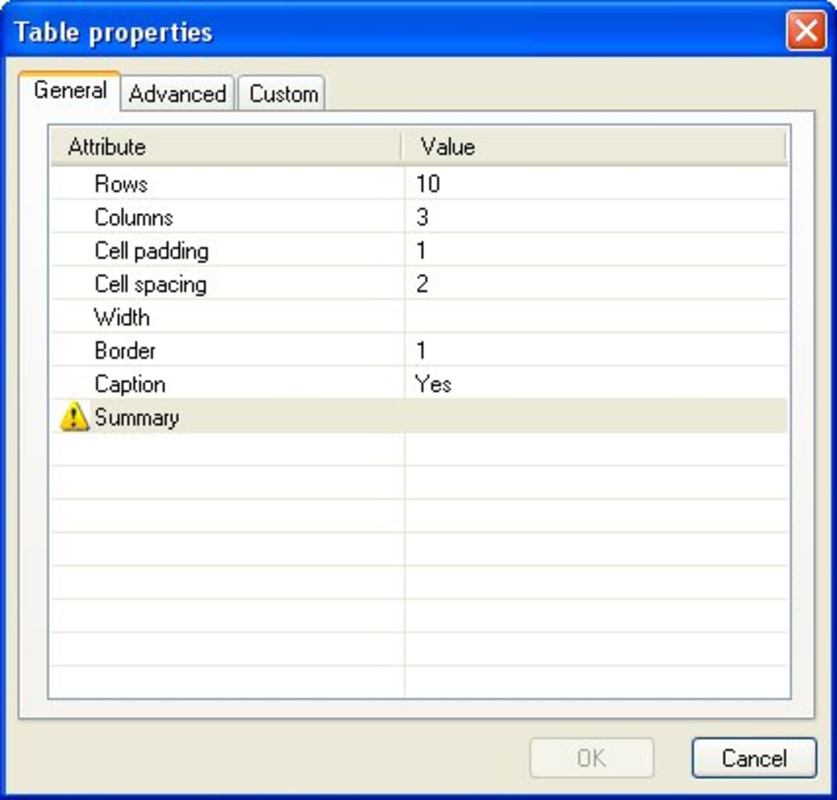This screenshot has width=837, height=800.
Task: Edit the Rows value field
Action: [596, 183]
